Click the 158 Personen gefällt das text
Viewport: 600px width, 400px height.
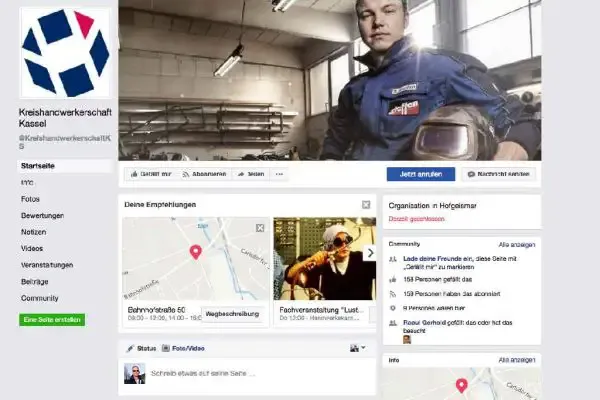437,279
